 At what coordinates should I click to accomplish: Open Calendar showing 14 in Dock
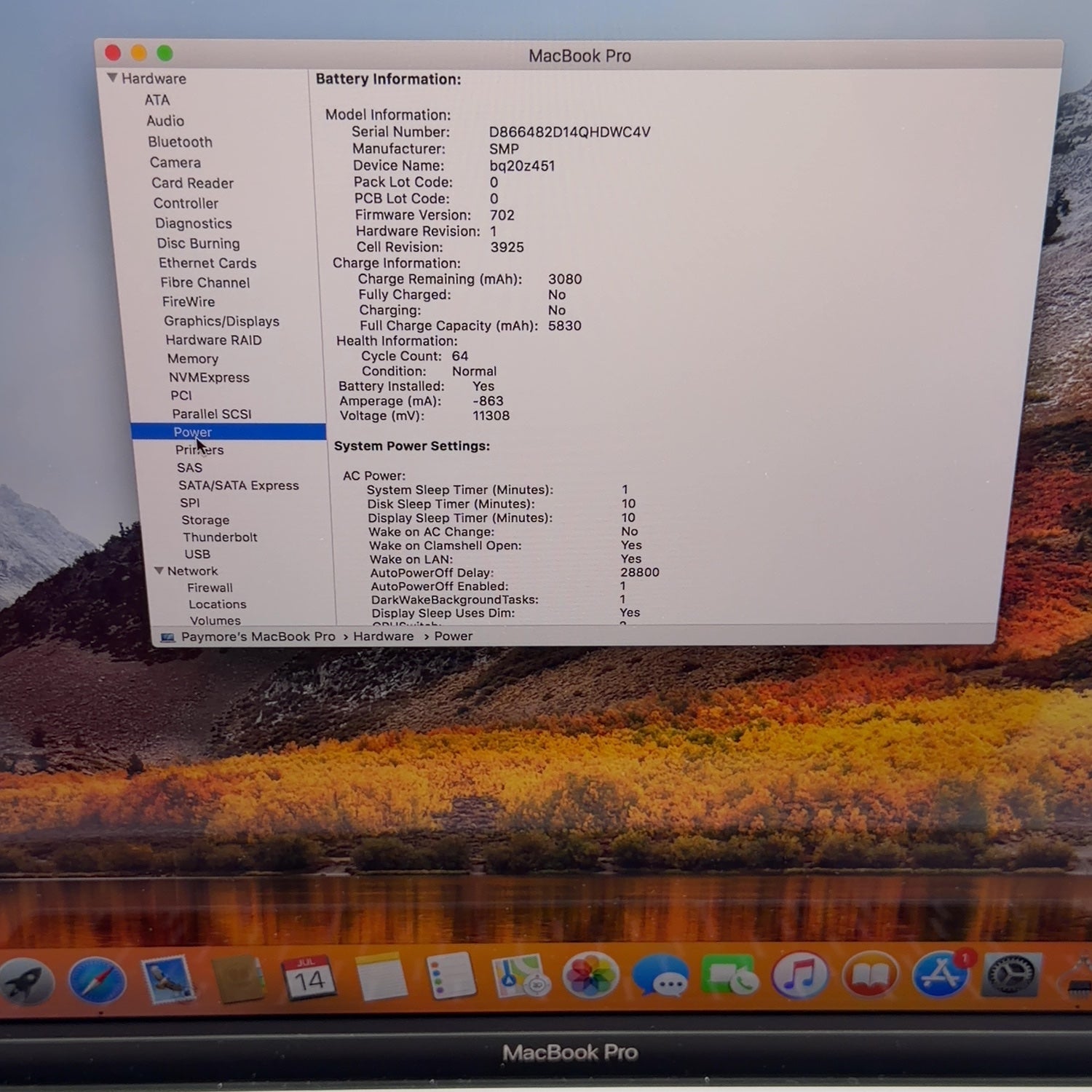click(x=309, y=978)
